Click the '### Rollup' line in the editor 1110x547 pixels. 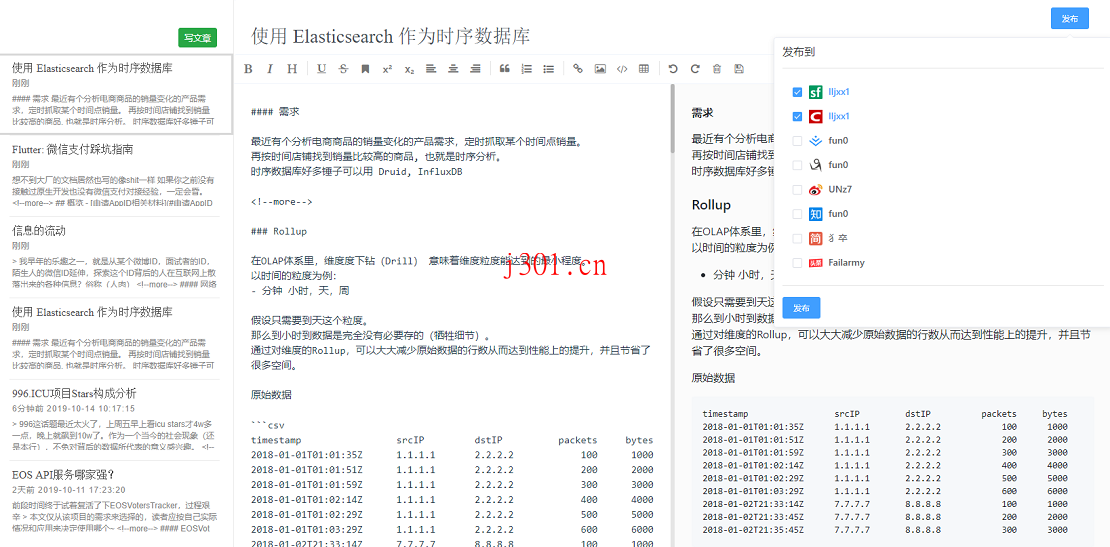[279, 231]
